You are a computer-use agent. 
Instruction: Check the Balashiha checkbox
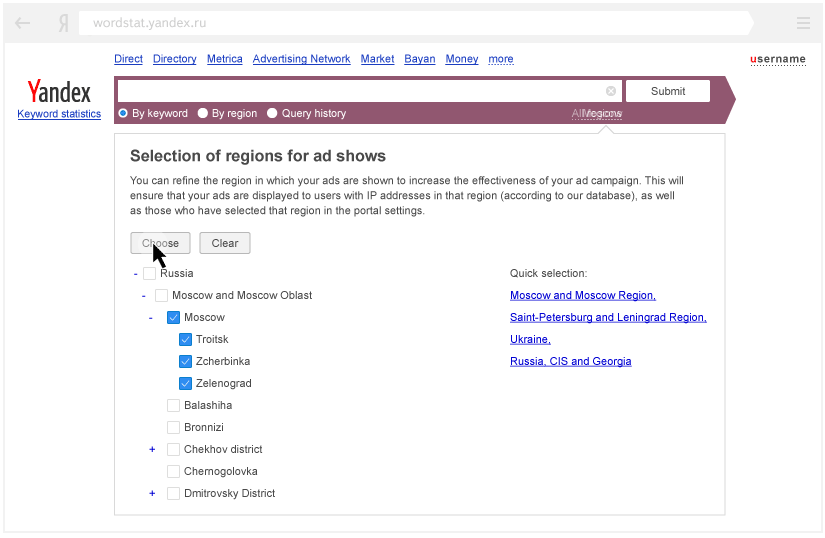point(174,405)
